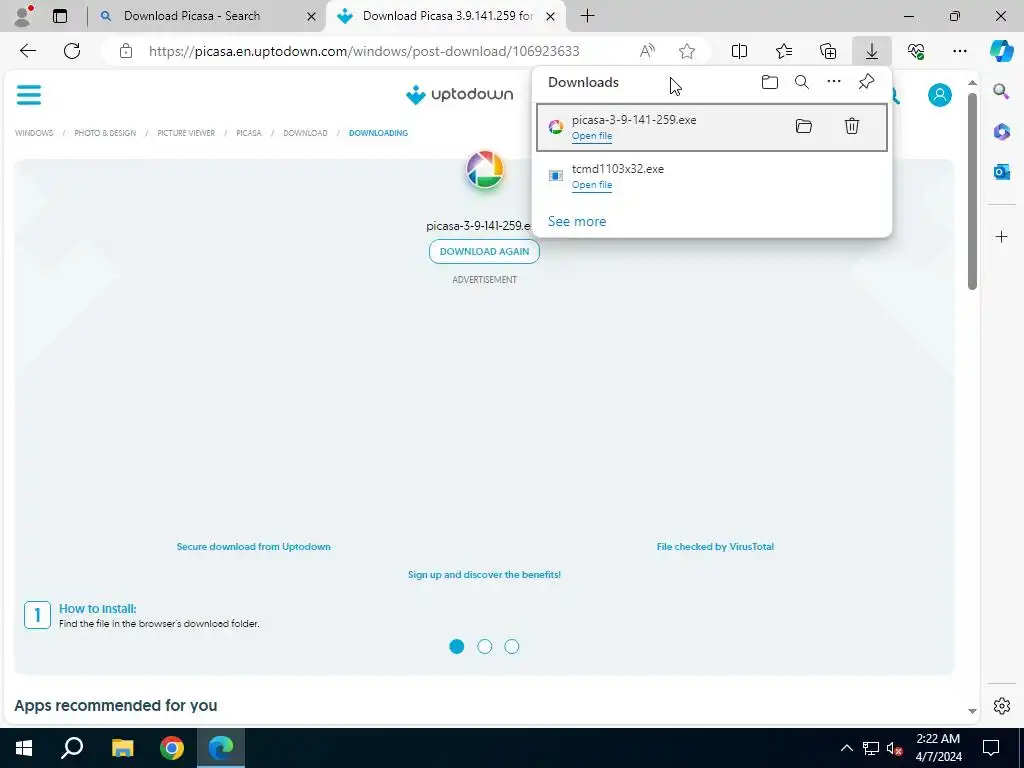Delete picasa-3-9-141-259.exe with trash icon

[852, 126]
